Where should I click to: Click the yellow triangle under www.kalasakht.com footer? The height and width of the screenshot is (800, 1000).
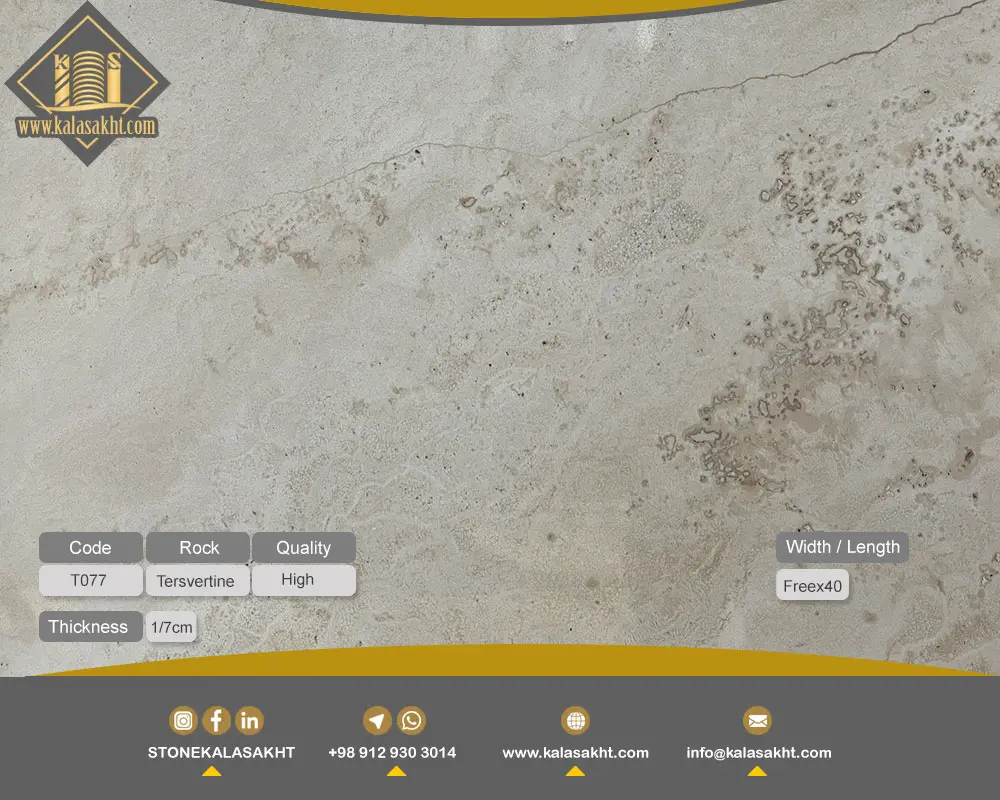pyautogui.click(x=575, y=771)
